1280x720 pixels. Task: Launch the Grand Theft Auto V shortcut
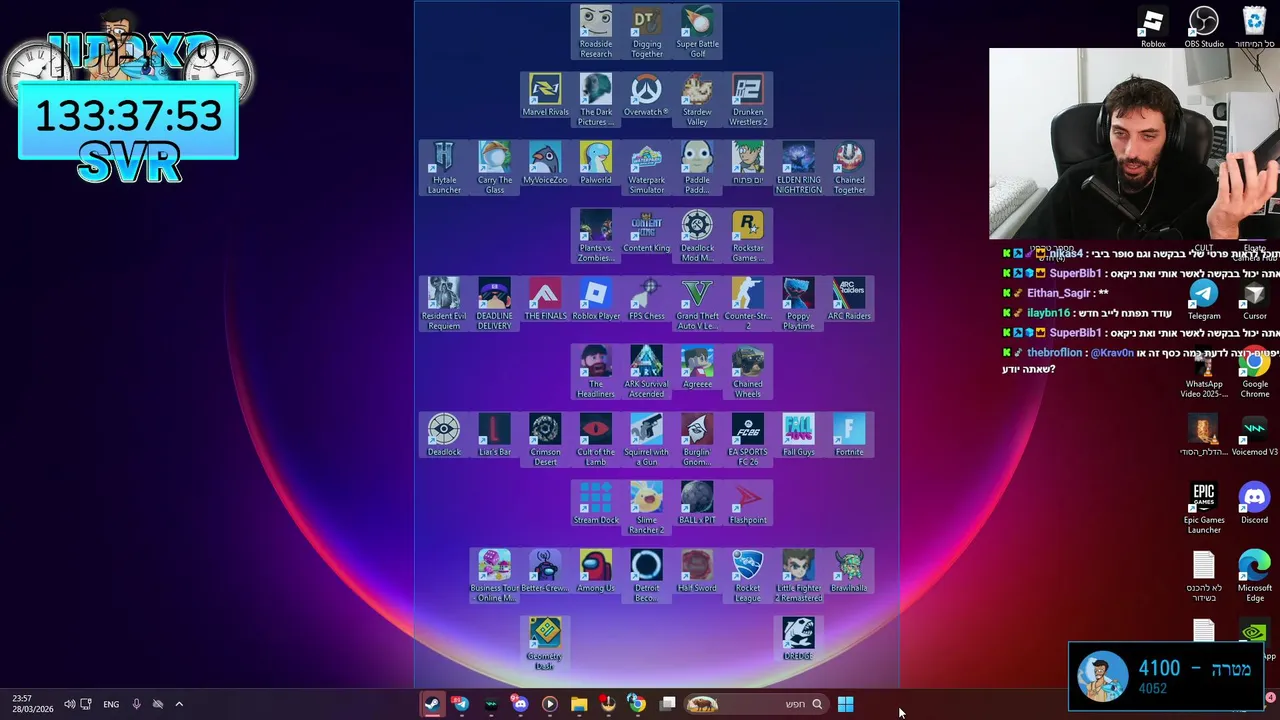coord(697,304)
